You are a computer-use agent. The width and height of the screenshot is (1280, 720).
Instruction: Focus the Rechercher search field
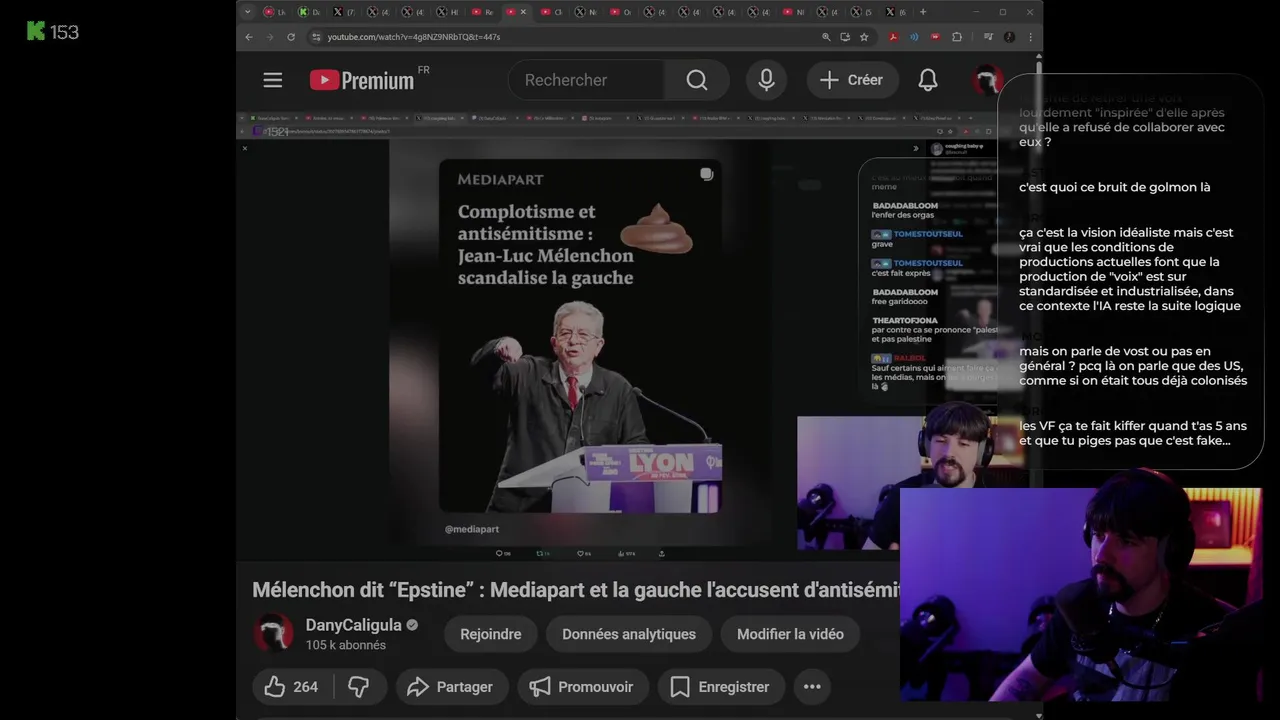[x=586, y=80]
